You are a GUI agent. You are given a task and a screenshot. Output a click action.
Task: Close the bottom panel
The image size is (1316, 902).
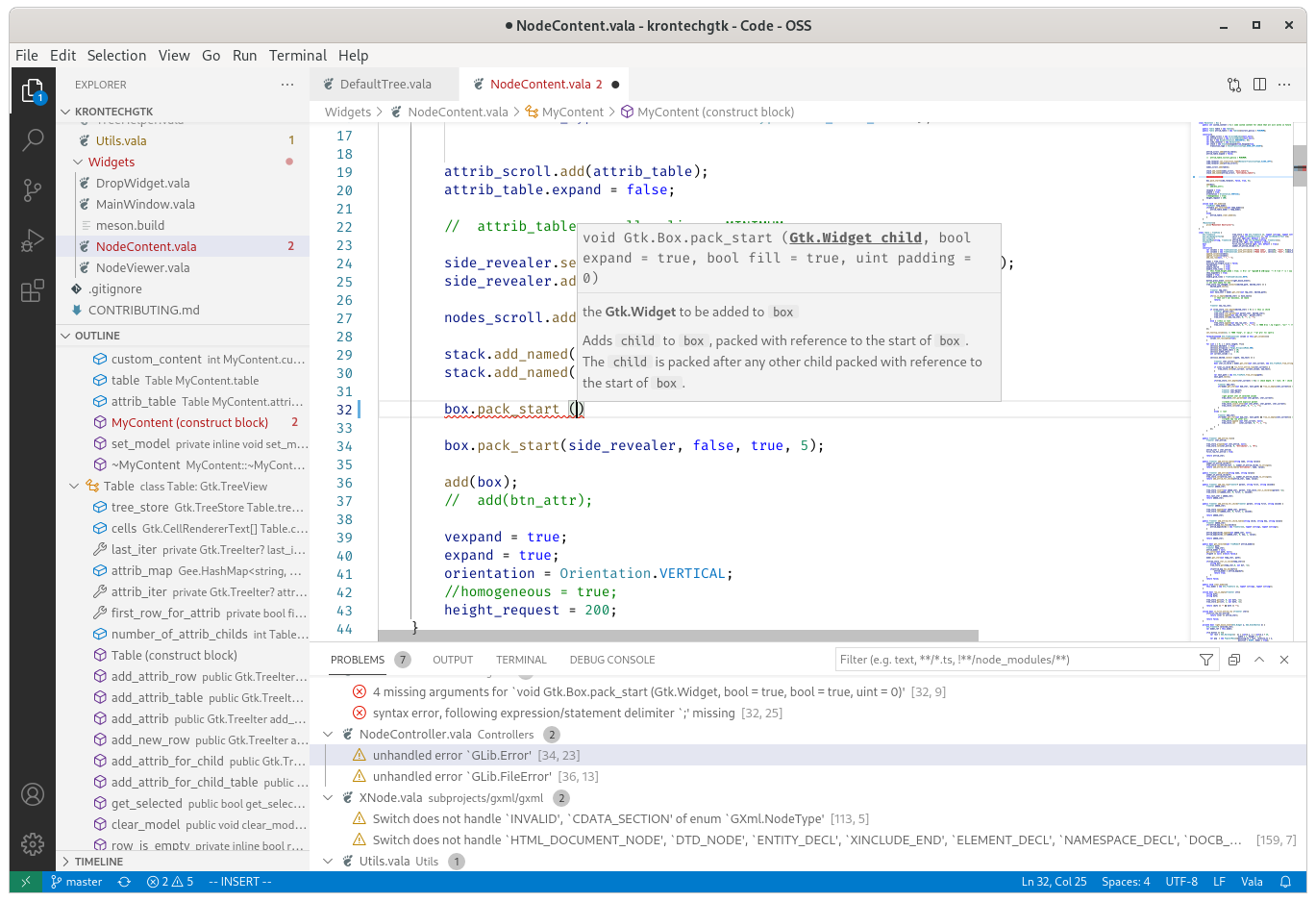[x=1284, y=660]
